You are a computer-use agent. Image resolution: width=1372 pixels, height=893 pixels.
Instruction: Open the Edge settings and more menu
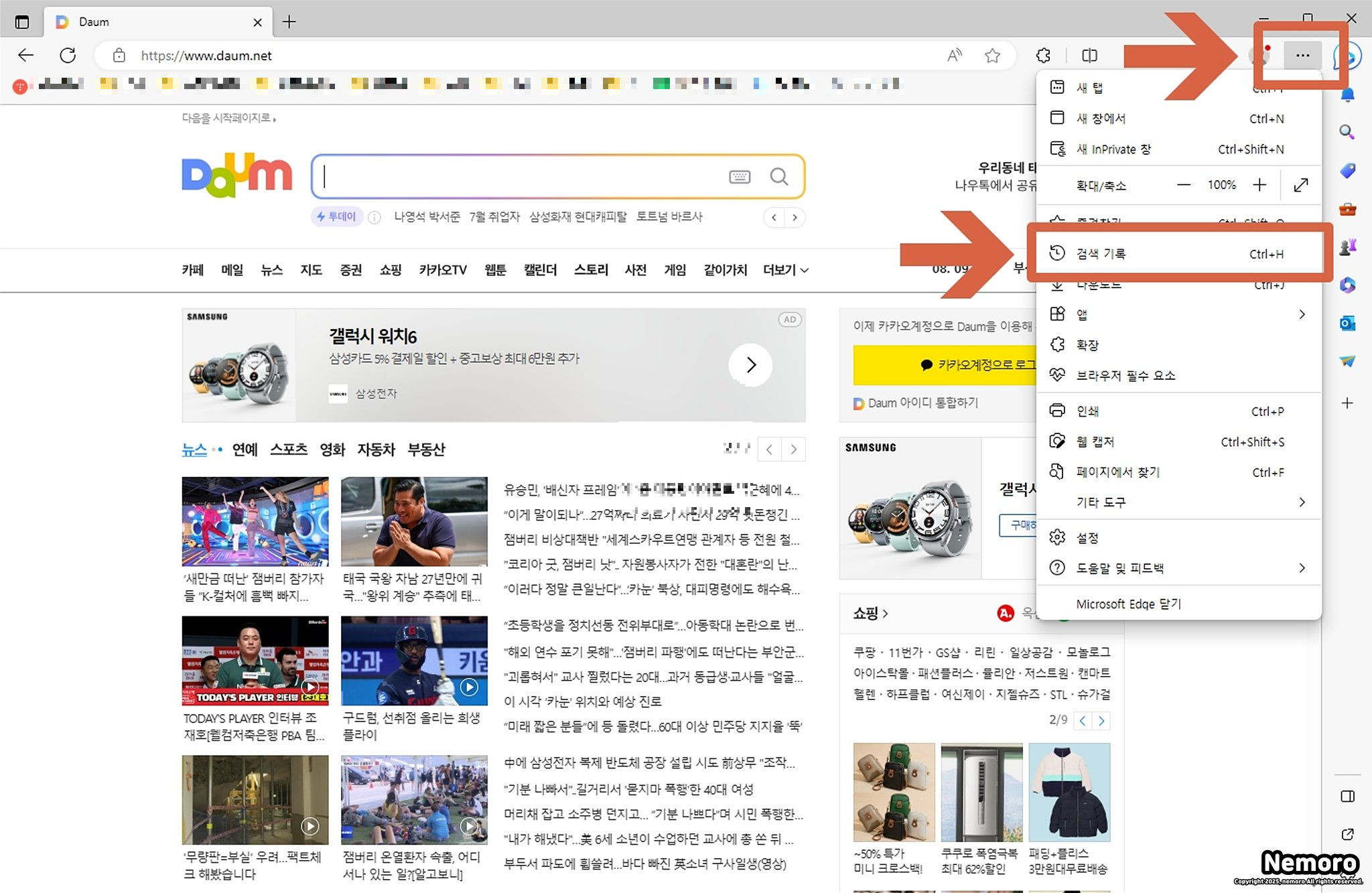tap(1302, 56)
